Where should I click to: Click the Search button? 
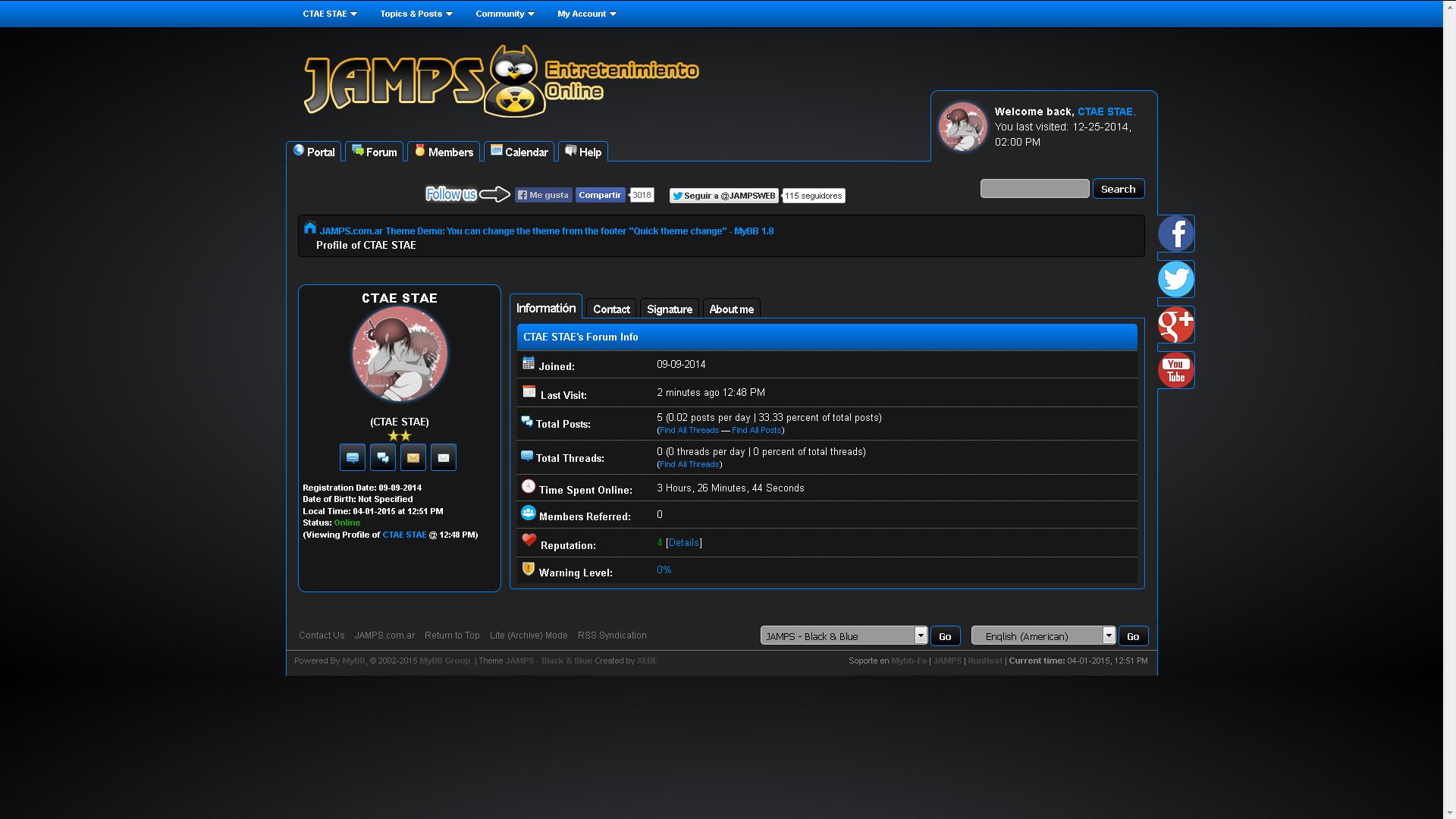click(1118, 189)
